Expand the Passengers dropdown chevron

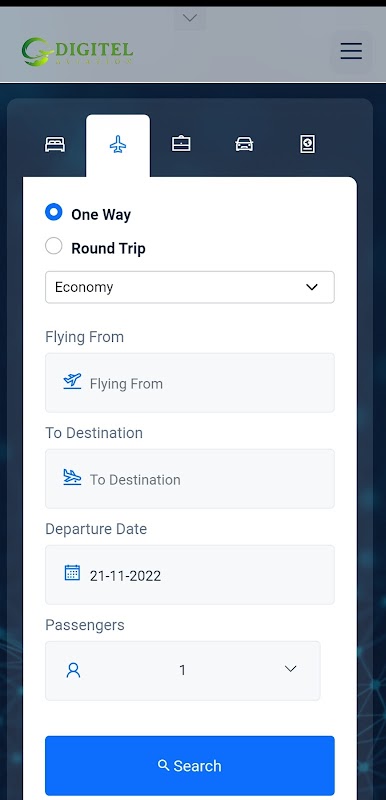pyautogui.click(x=291, y=669)
